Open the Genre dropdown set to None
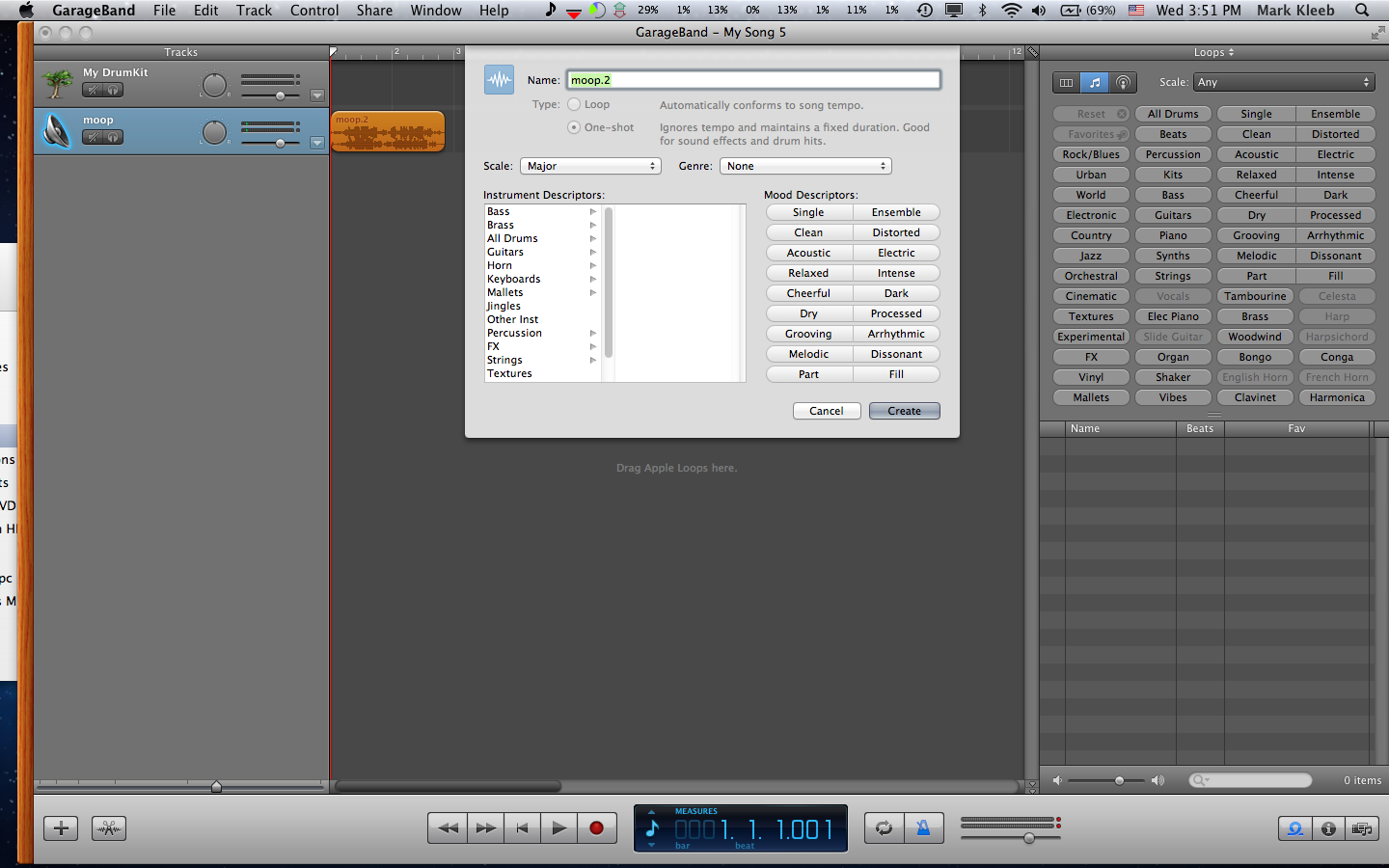The image size is (1389, 868). (x=805, y=166)
